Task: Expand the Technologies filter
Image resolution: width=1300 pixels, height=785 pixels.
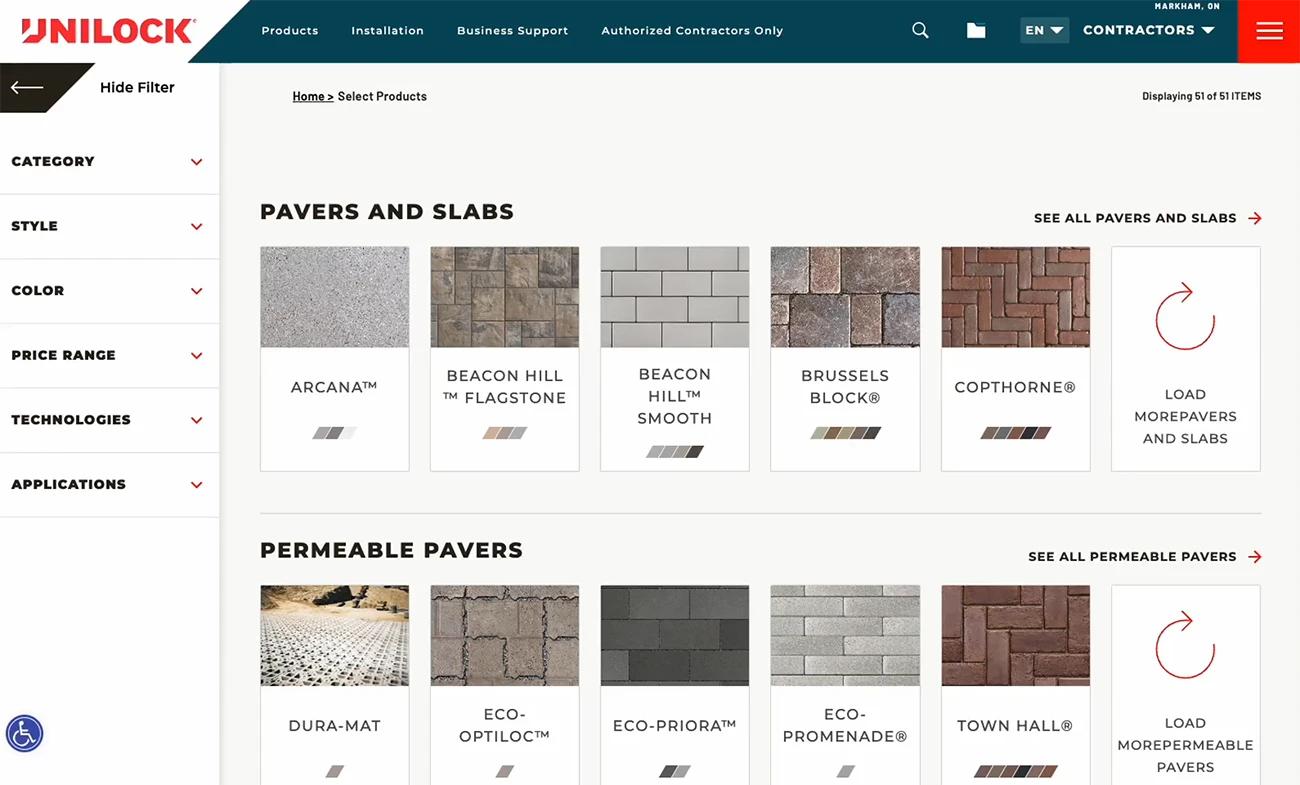Action: [x=109, y=420]
